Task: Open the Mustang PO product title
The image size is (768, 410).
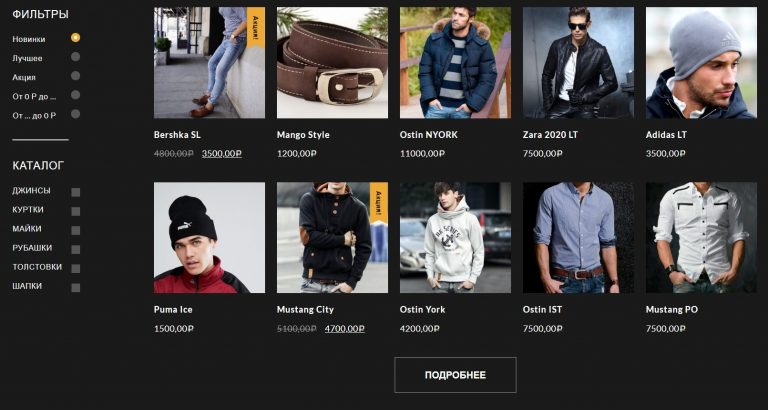Action: pos(672,310)
